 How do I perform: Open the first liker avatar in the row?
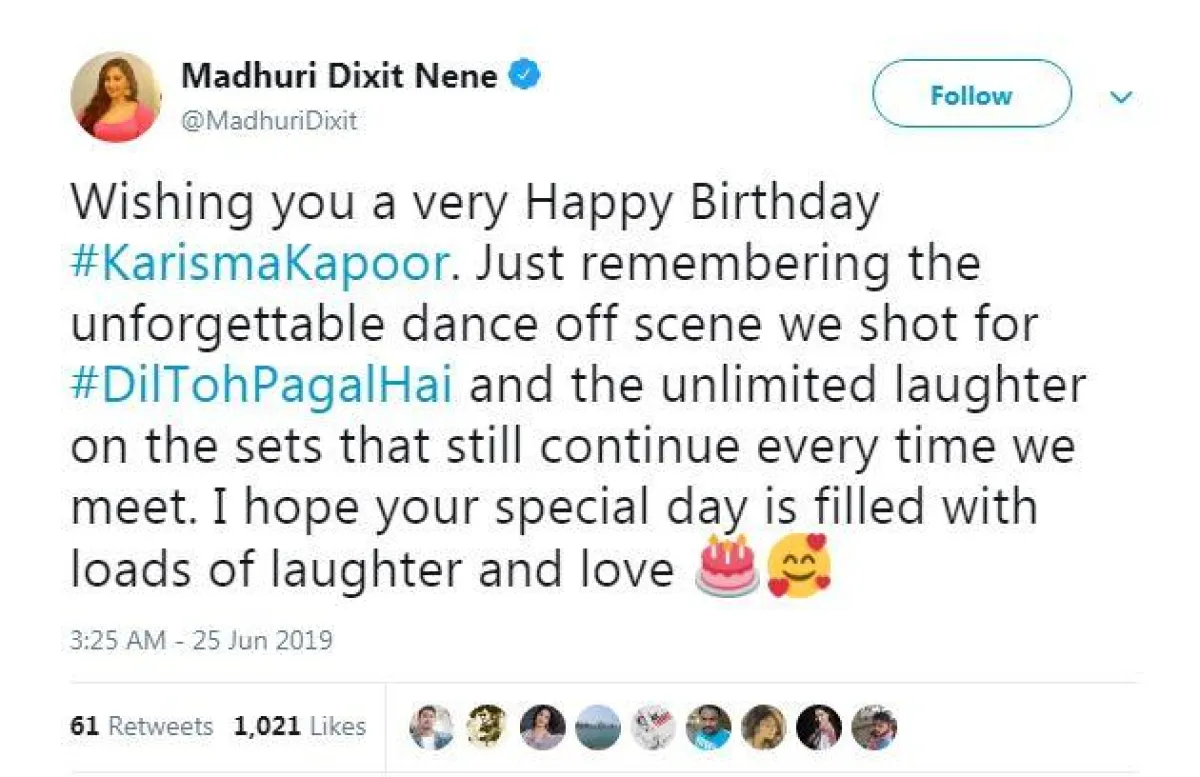coord(432,728)
